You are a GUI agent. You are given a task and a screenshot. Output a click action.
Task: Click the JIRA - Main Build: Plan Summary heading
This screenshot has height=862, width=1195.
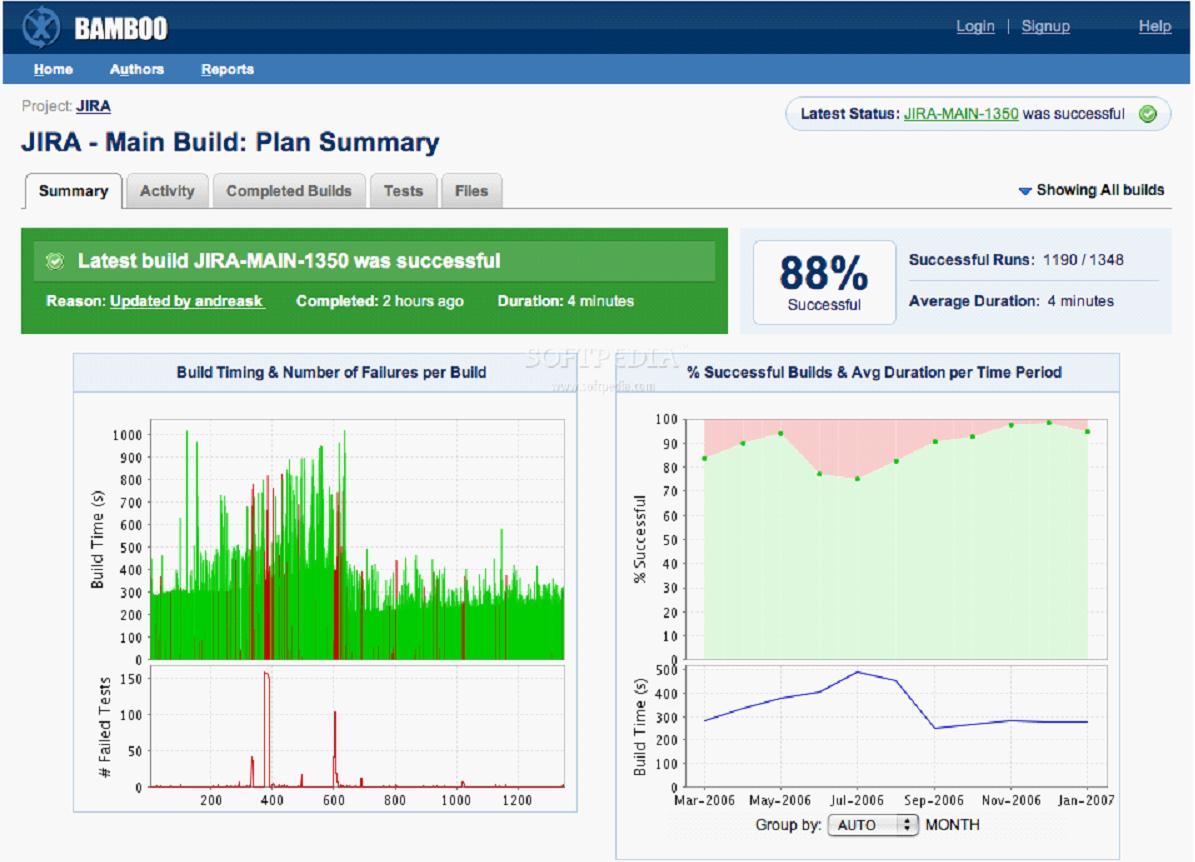click(x=230, y=143)
